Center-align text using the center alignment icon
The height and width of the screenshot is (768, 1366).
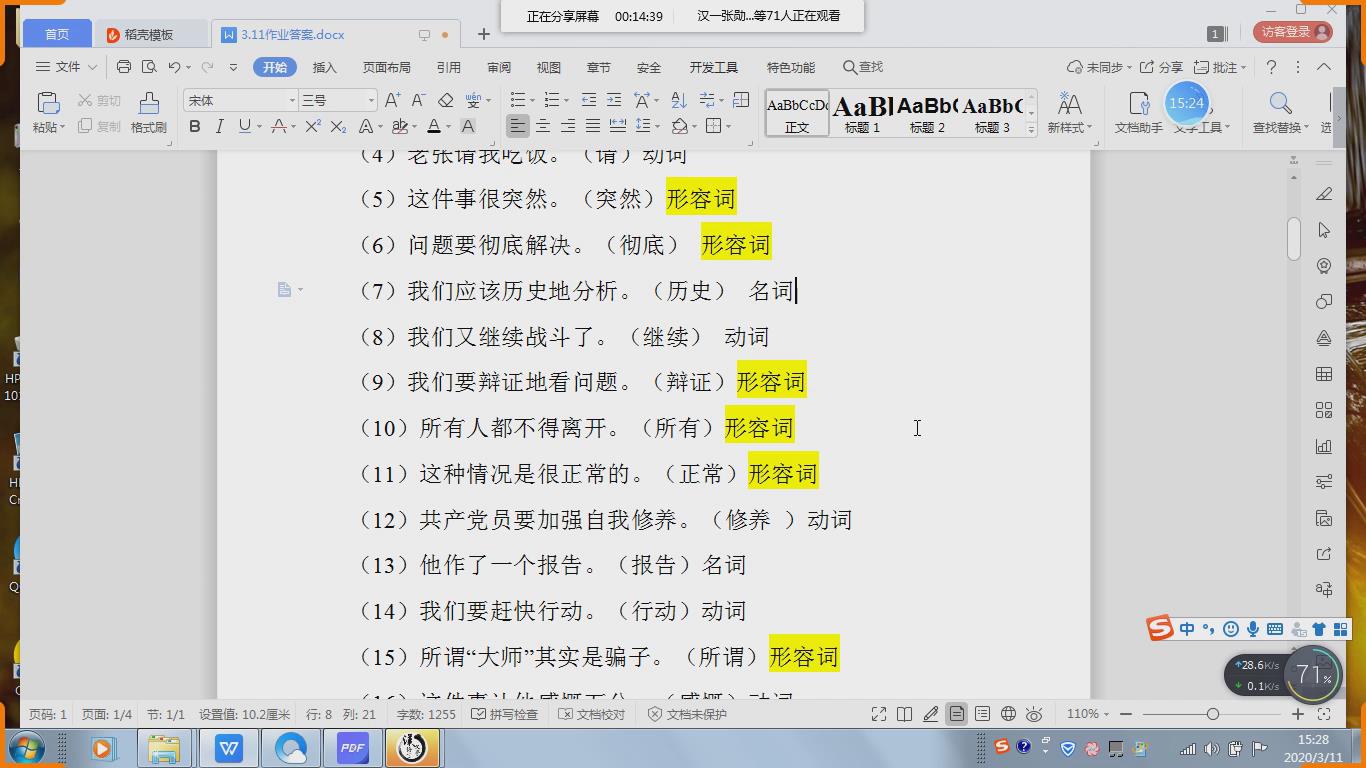[543, 126]
